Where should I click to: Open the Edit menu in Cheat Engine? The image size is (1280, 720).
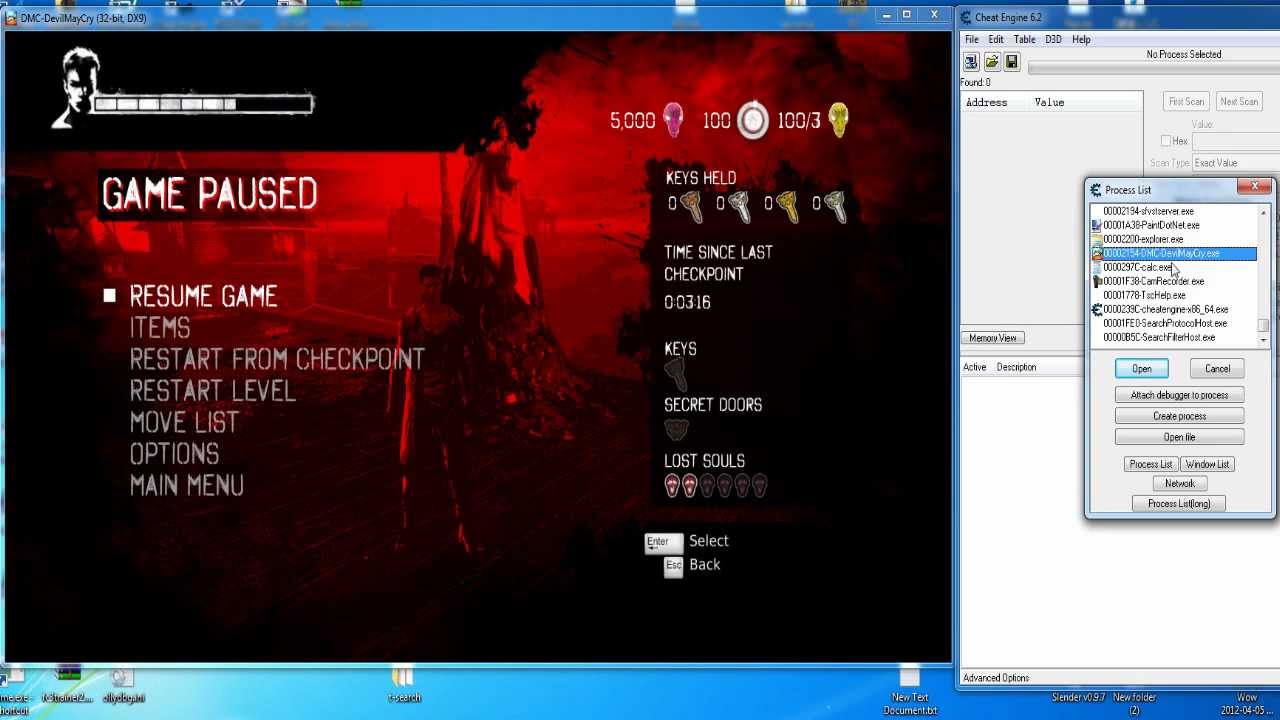[x=996, y=39]
